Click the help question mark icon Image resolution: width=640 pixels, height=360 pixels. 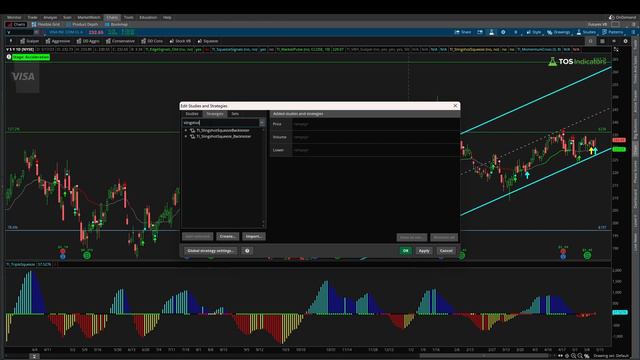pos(247,251)
